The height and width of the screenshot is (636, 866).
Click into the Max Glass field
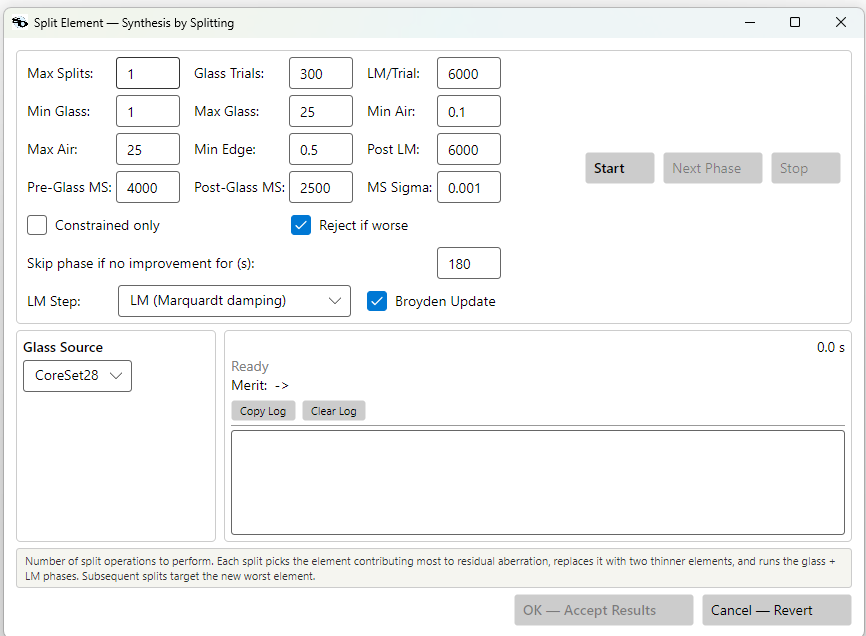[321, 111]
